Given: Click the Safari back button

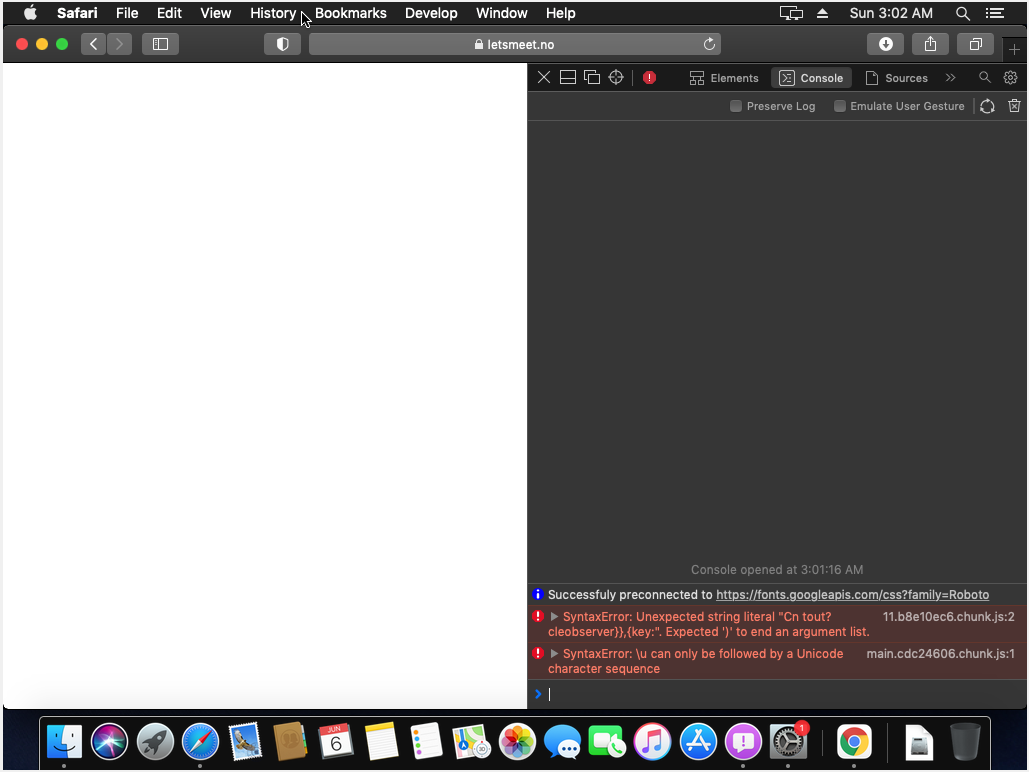Looking at the screenshot, I should click(x=93, y=44).
